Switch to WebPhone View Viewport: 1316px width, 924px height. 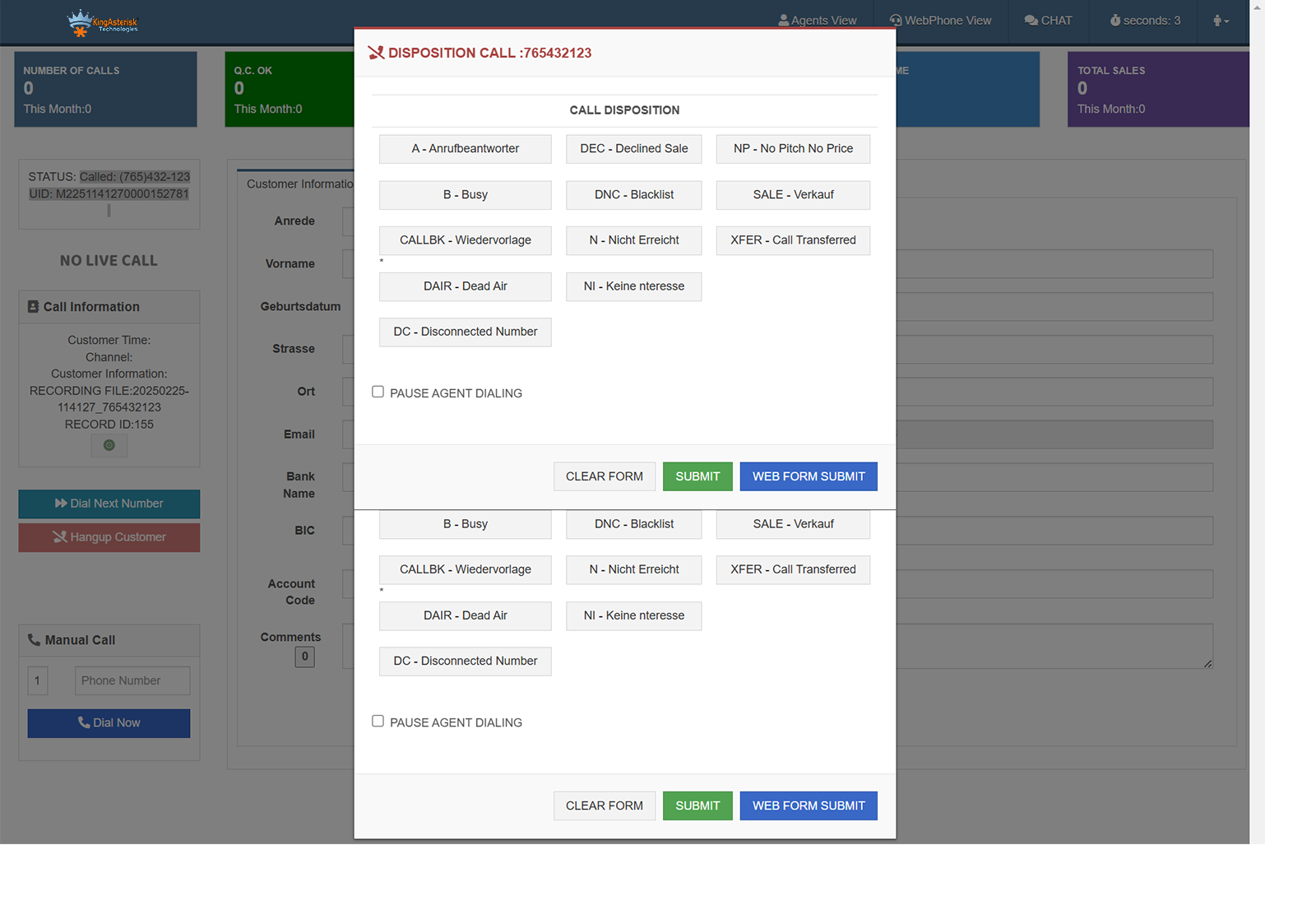pyautogui.click(x=940, y=21)
